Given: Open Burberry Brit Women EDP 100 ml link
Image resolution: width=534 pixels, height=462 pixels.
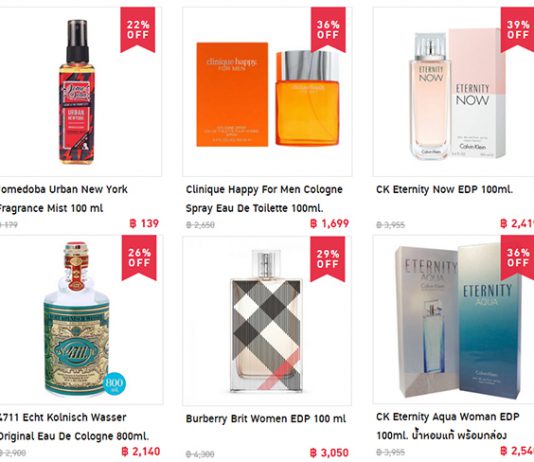Looking at the screenshot, I should 266,419.
